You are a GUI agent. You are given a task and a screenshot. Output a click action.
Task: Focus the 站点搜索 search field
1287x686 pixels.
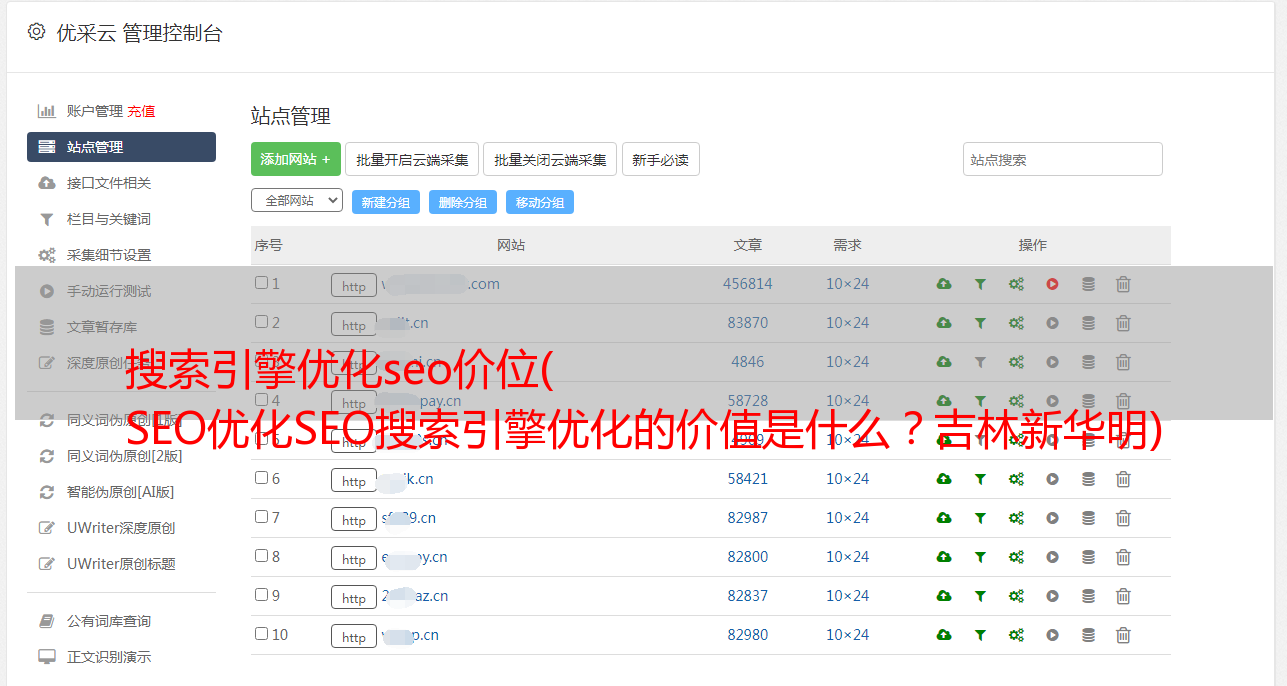pyautogui.click(x=1063, y=159)
